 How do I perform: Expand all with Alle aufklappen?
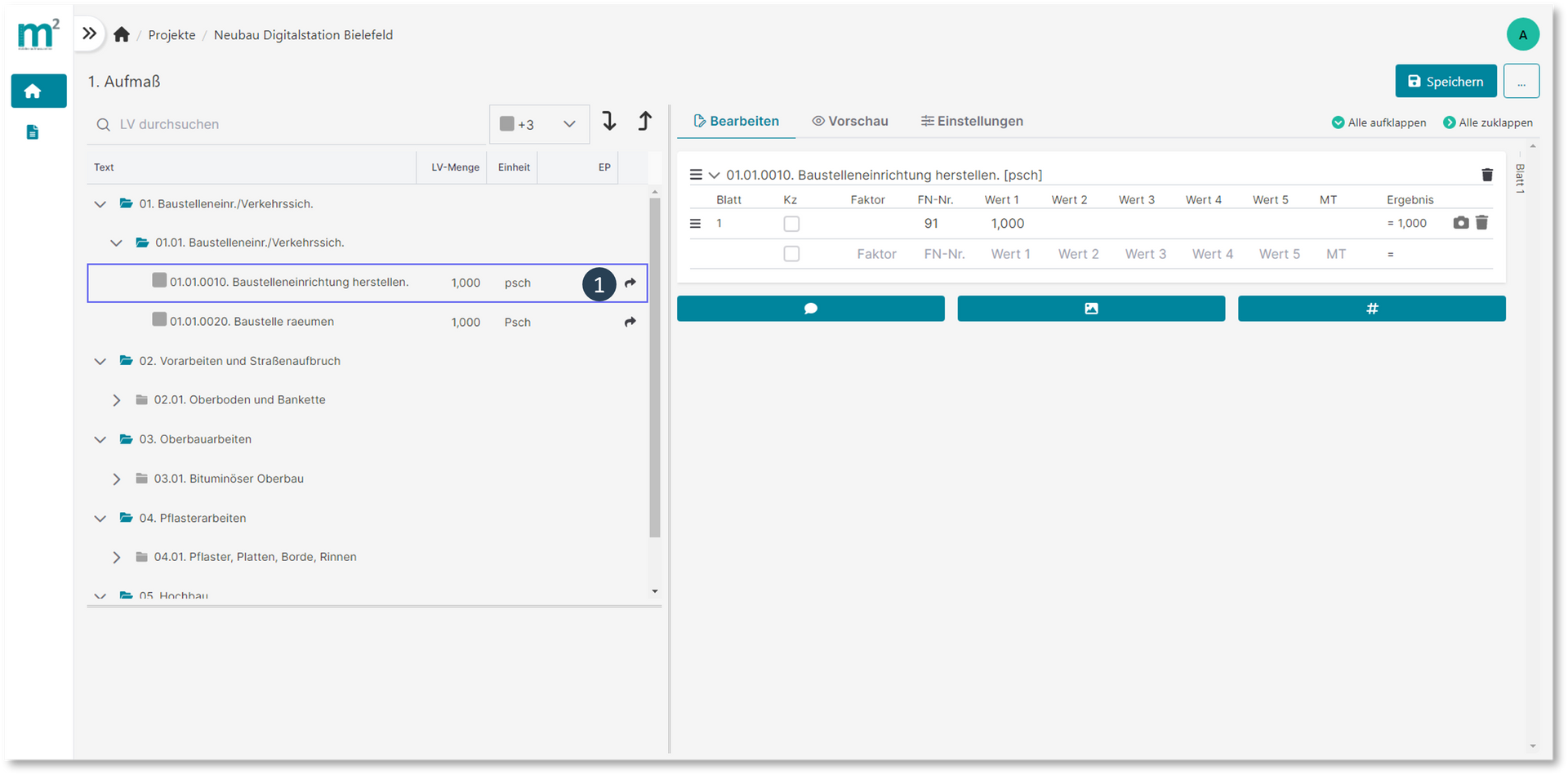1379,122
